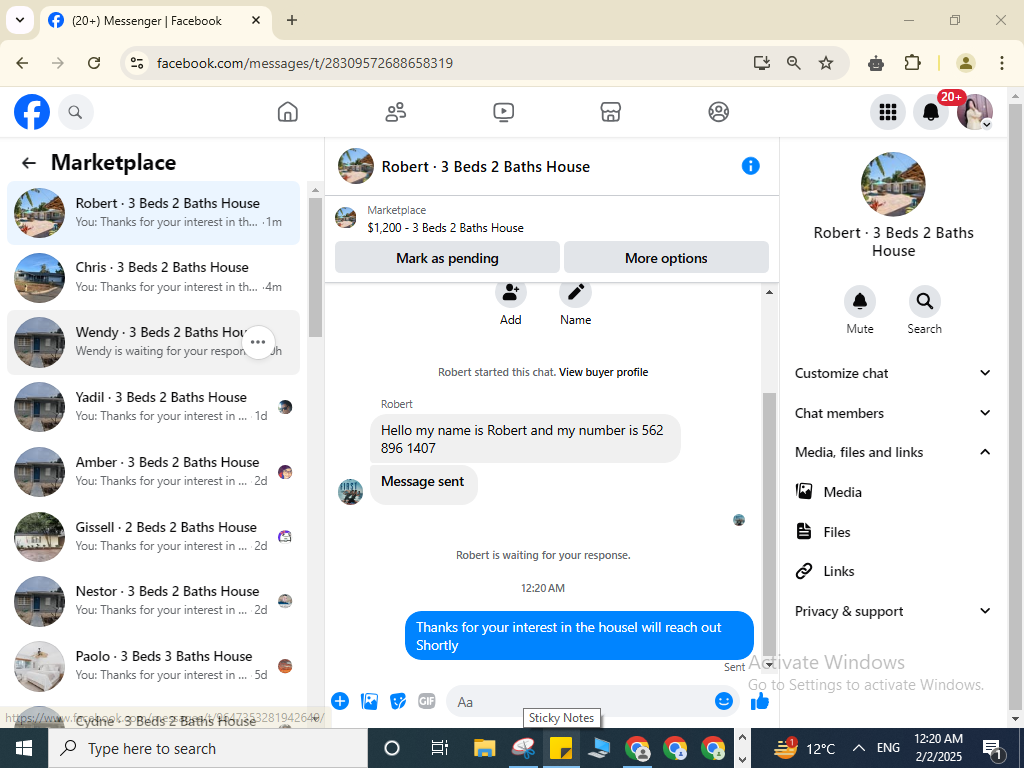
Task: Choose a GIF icon in composer
Action: 426,701
